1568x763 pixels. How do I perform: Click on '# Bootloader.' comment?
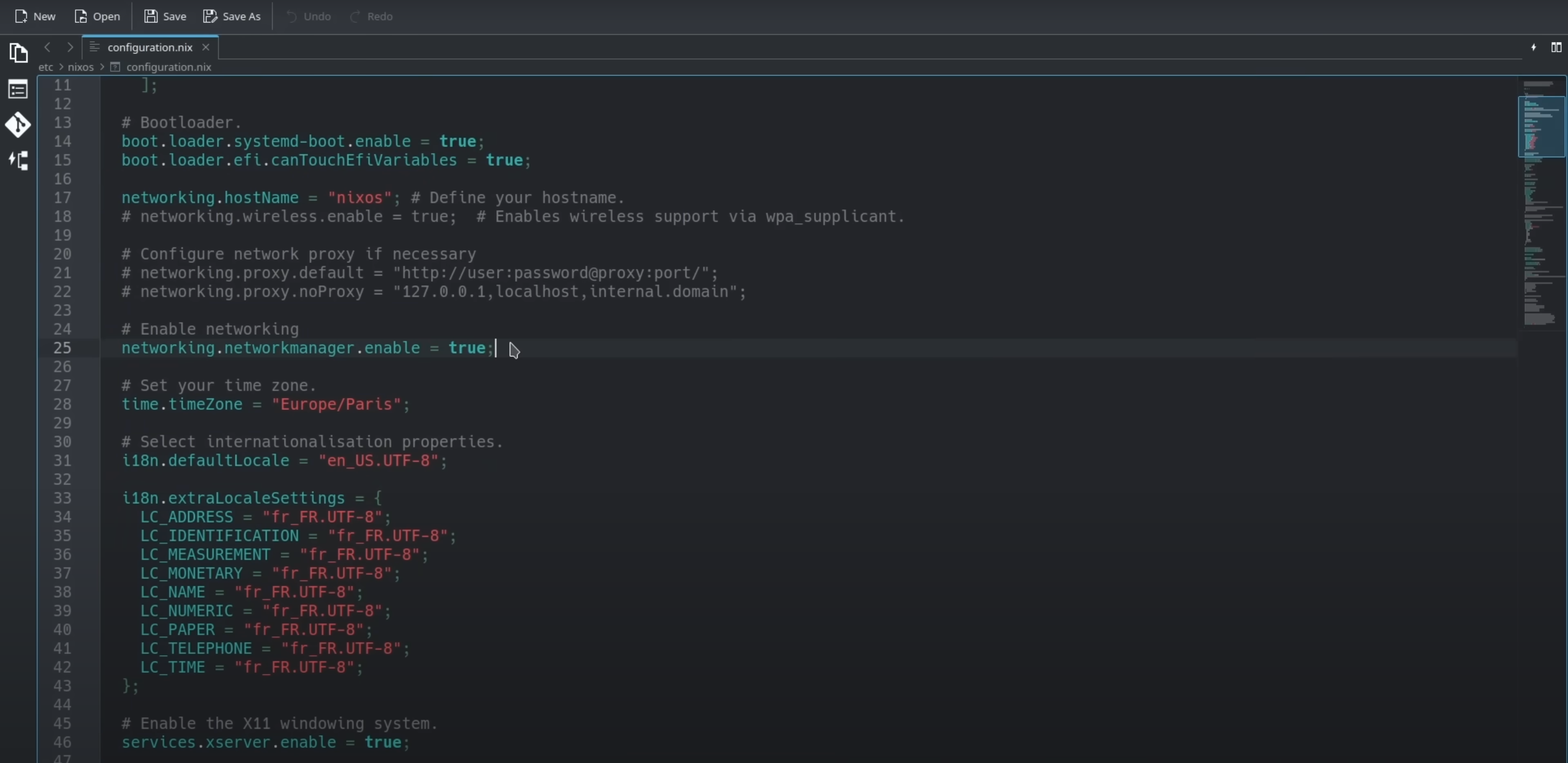[181, 122]
